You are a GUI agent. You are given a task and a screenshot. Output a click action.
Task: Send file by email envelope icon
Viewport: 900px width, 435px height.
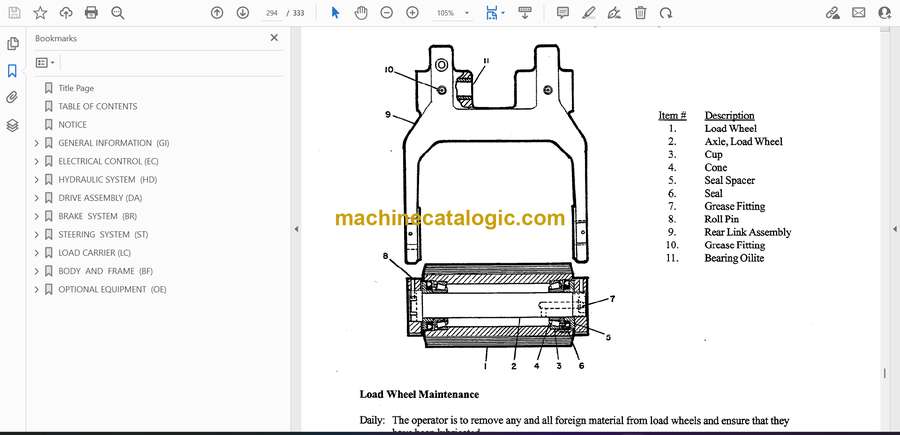tap(859, 13)
